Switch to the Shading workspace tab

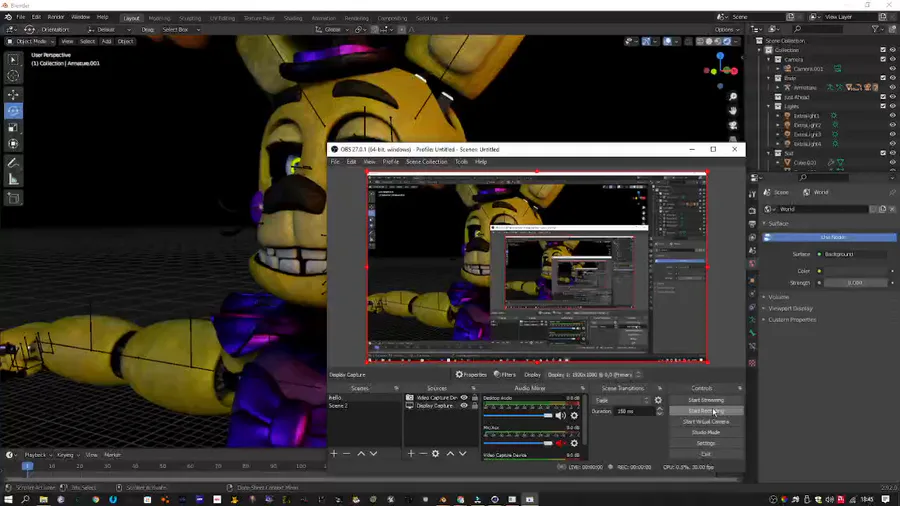pyautogui.click(x=293, y=18)
